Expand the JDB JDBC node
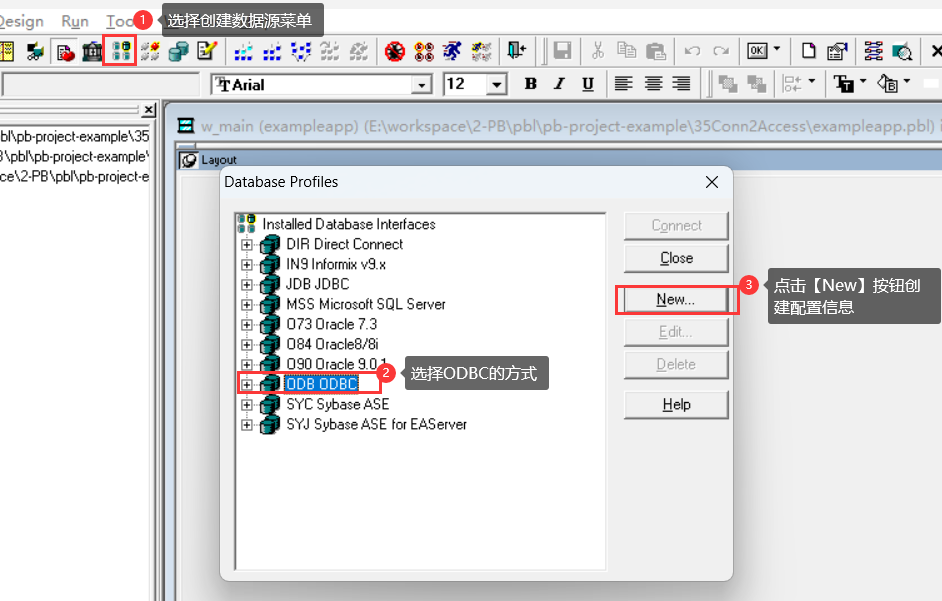942x601 pixels. click(x=246, y=284)
